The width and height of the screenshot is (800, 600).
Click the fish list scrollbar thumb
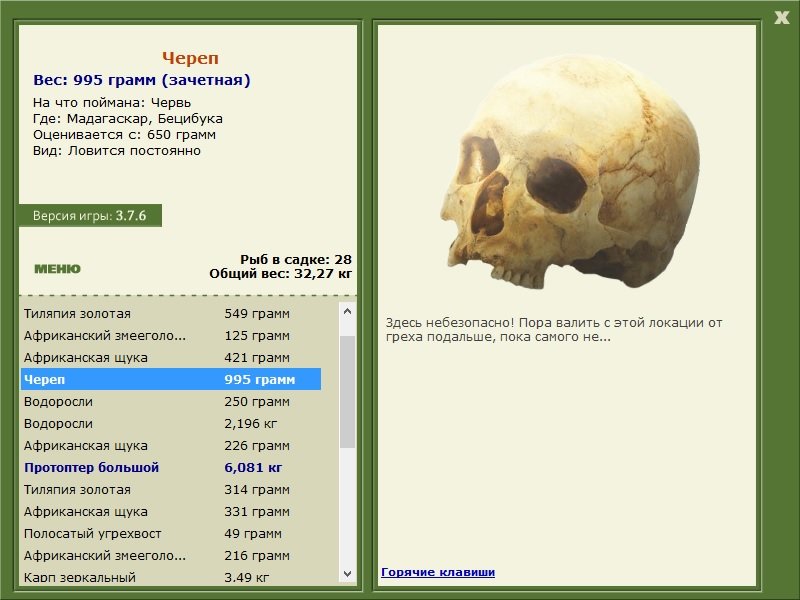coord(347,392)
